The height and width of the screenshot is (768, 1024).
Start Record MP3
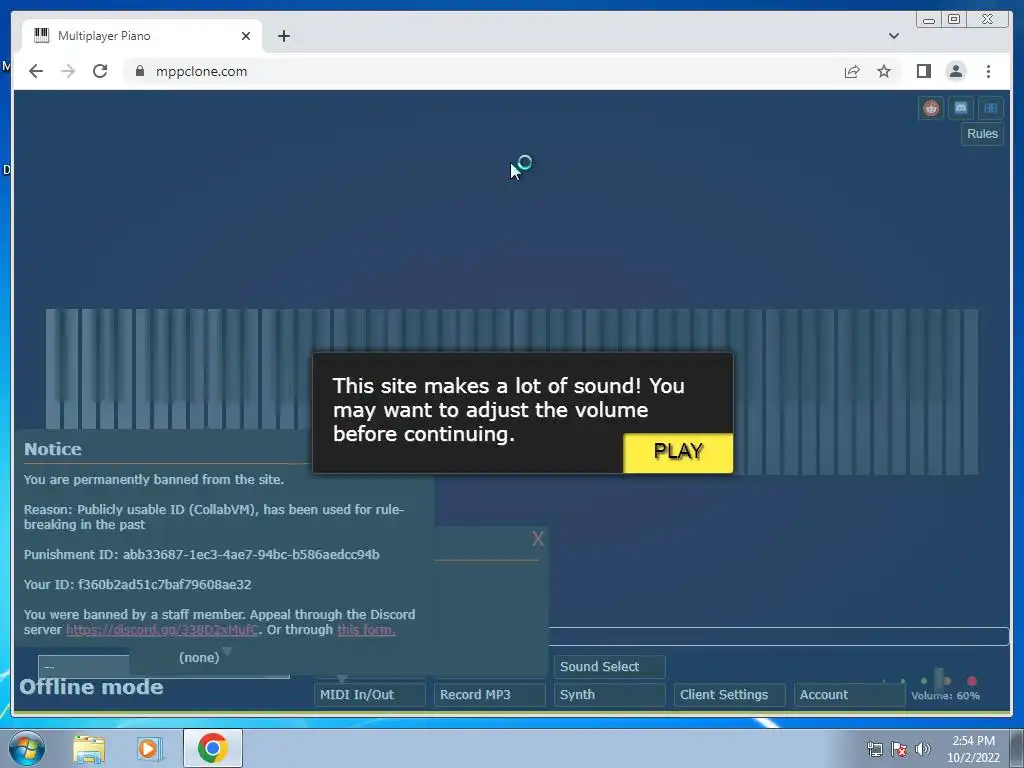(x=489, y=695)
